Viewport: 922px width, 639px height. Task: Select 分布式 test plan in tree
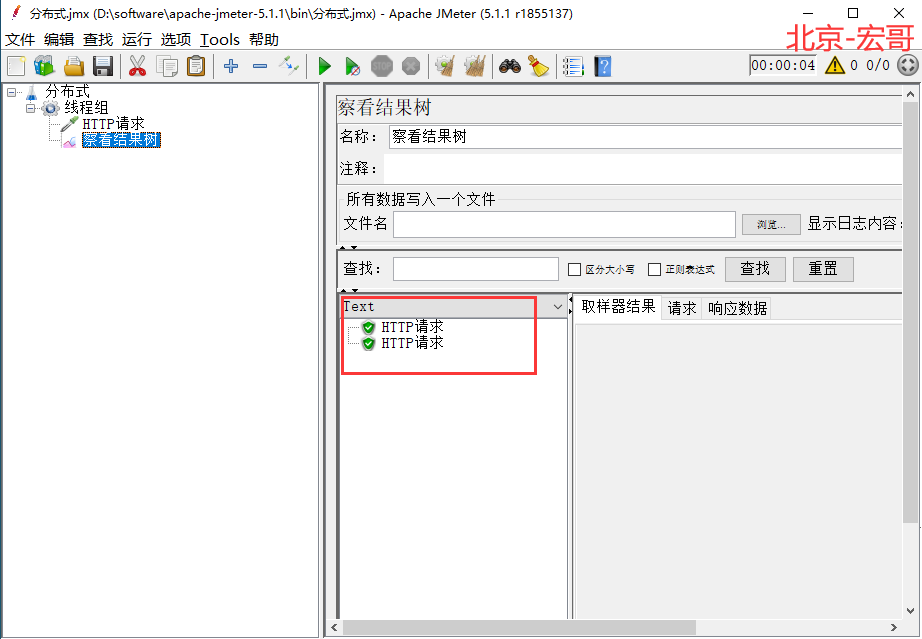67,92
